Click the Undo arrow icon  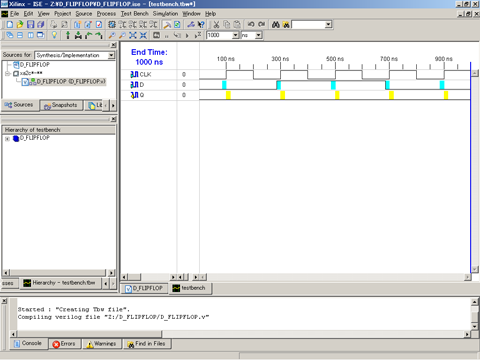tap(251, 24)
